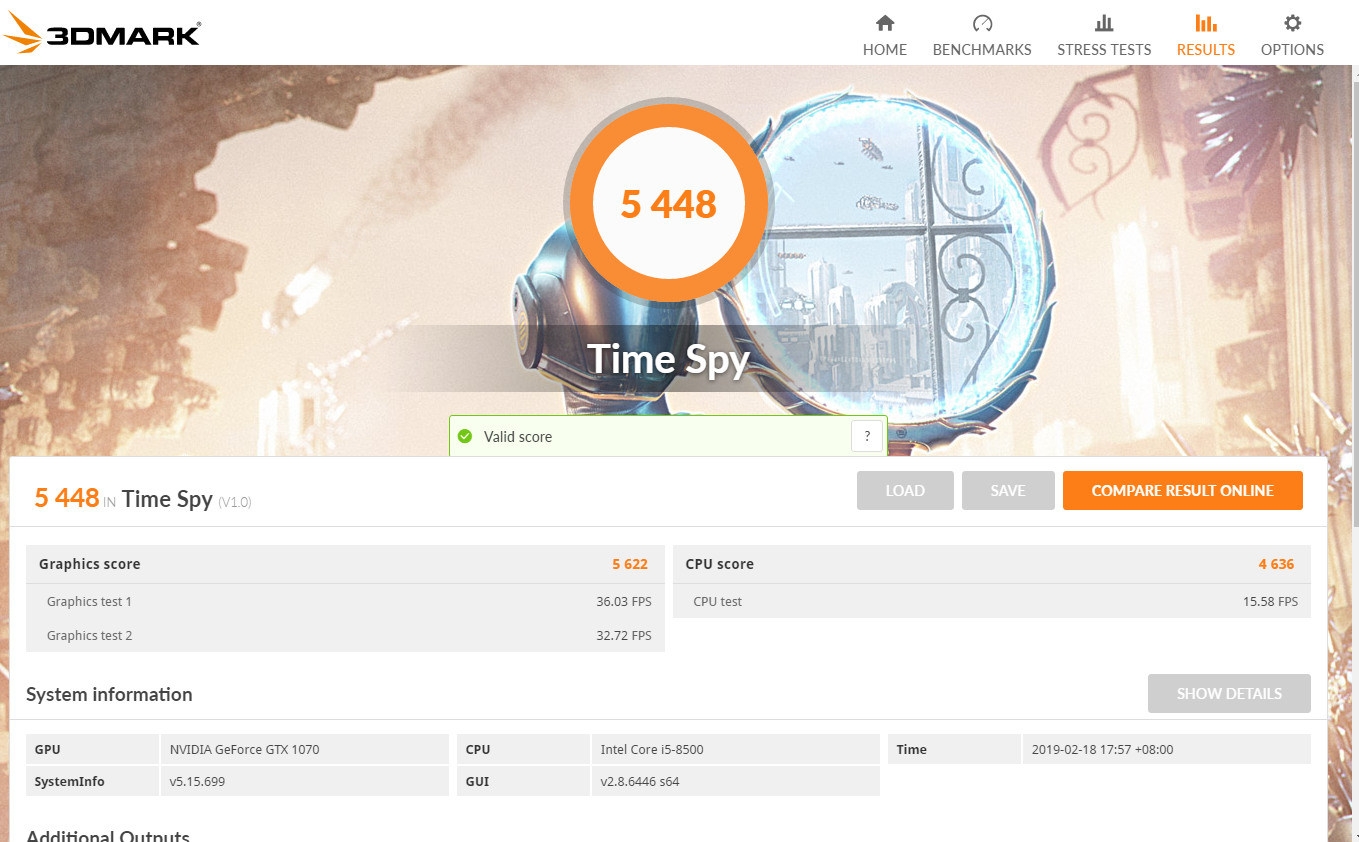Go to the Home tab
1359x842 pixels.
pyautogui.click(x=885, y=36)
